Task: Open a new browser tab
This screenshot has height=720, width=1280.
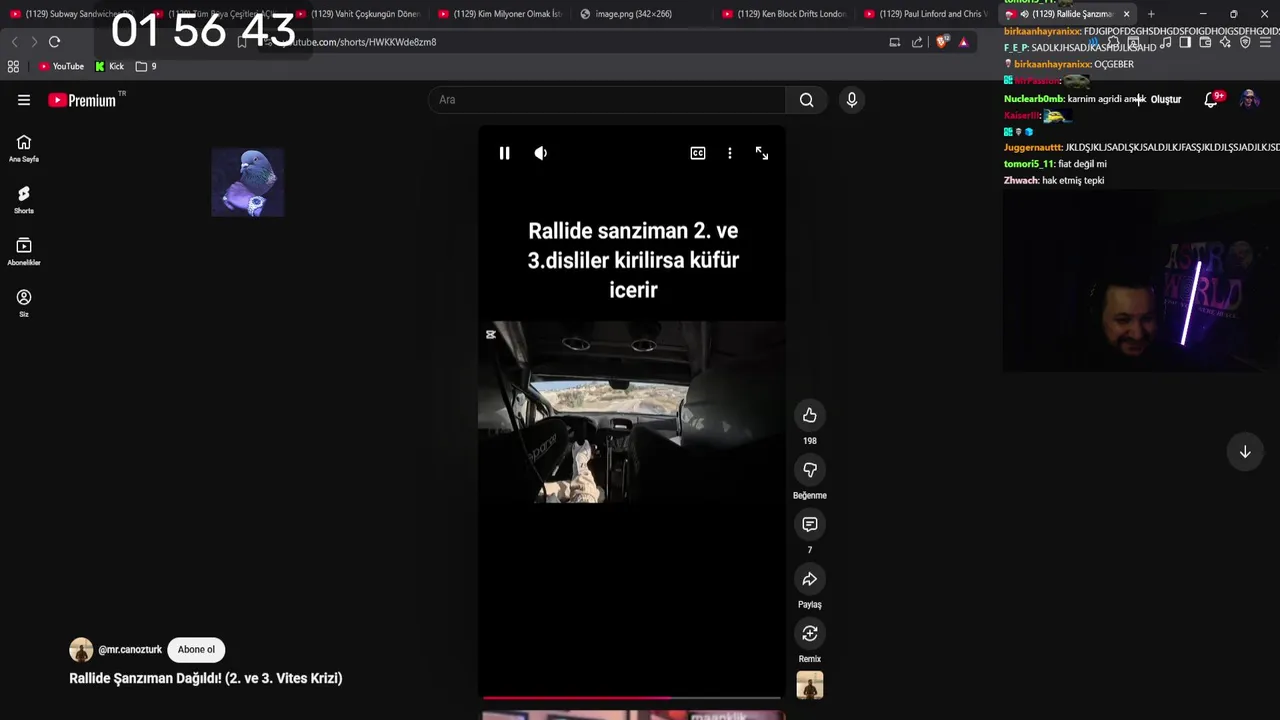Action: pos(1151,14)
